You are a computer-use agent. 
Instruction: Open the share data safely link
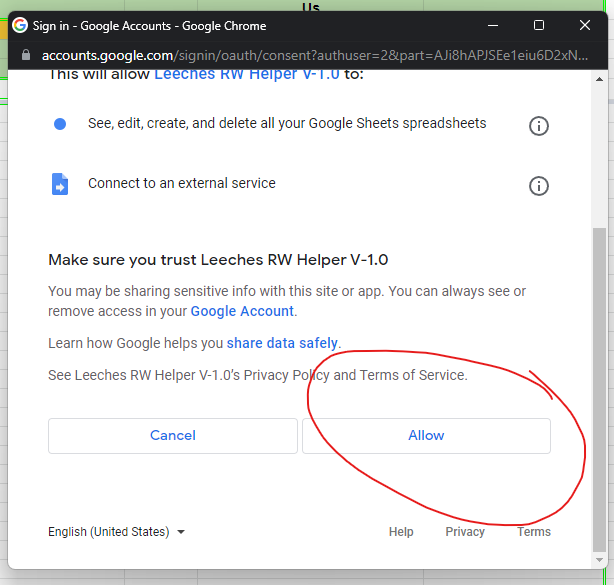tap(282, 343)
